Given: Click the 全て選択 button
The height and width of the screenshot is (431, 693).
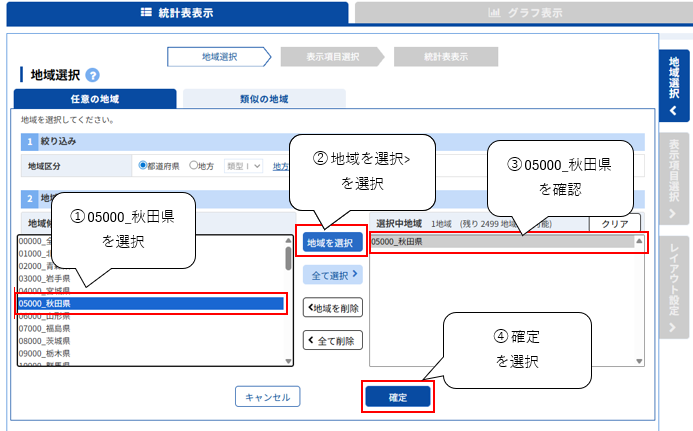Looking at the screenshot, I should (x=333, y=275).
